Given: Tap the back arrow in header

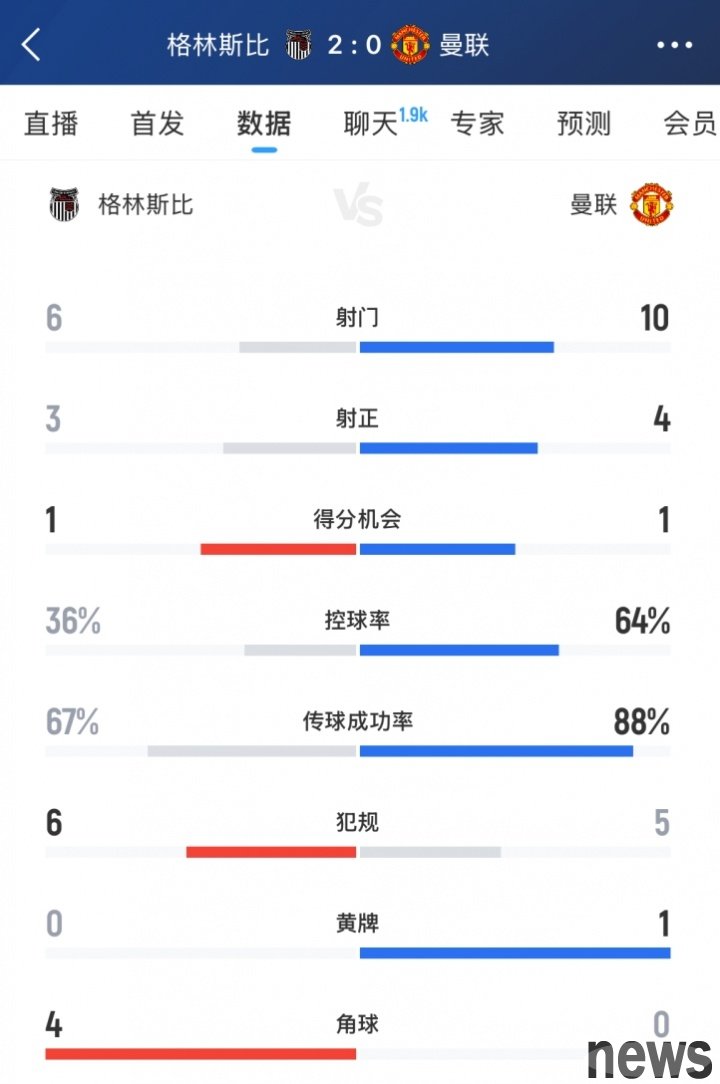Looking at the screenshot, I should (x=31, y=46).
